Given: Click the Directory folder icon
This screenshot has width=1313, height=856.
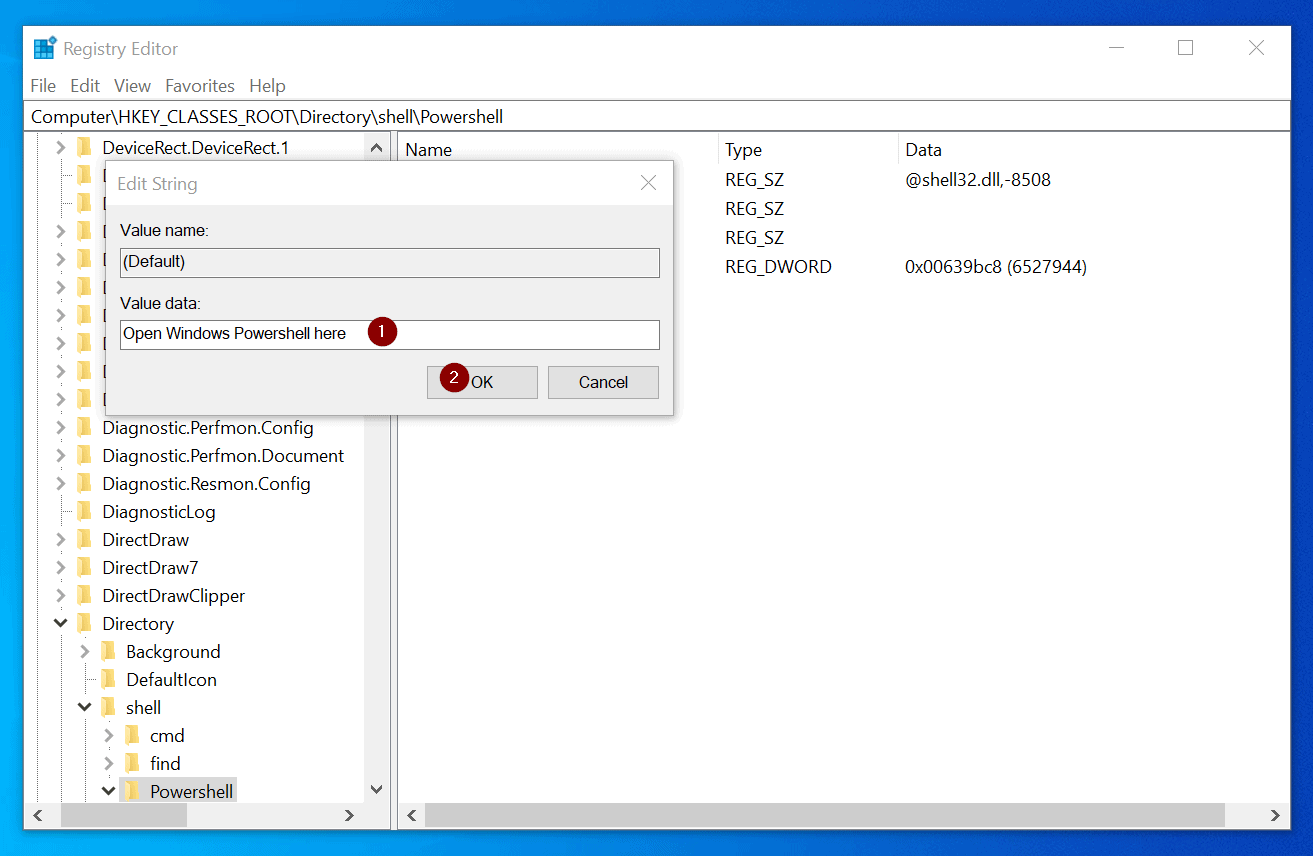Looking at the screenshot, I should click(x=85, y=624).
